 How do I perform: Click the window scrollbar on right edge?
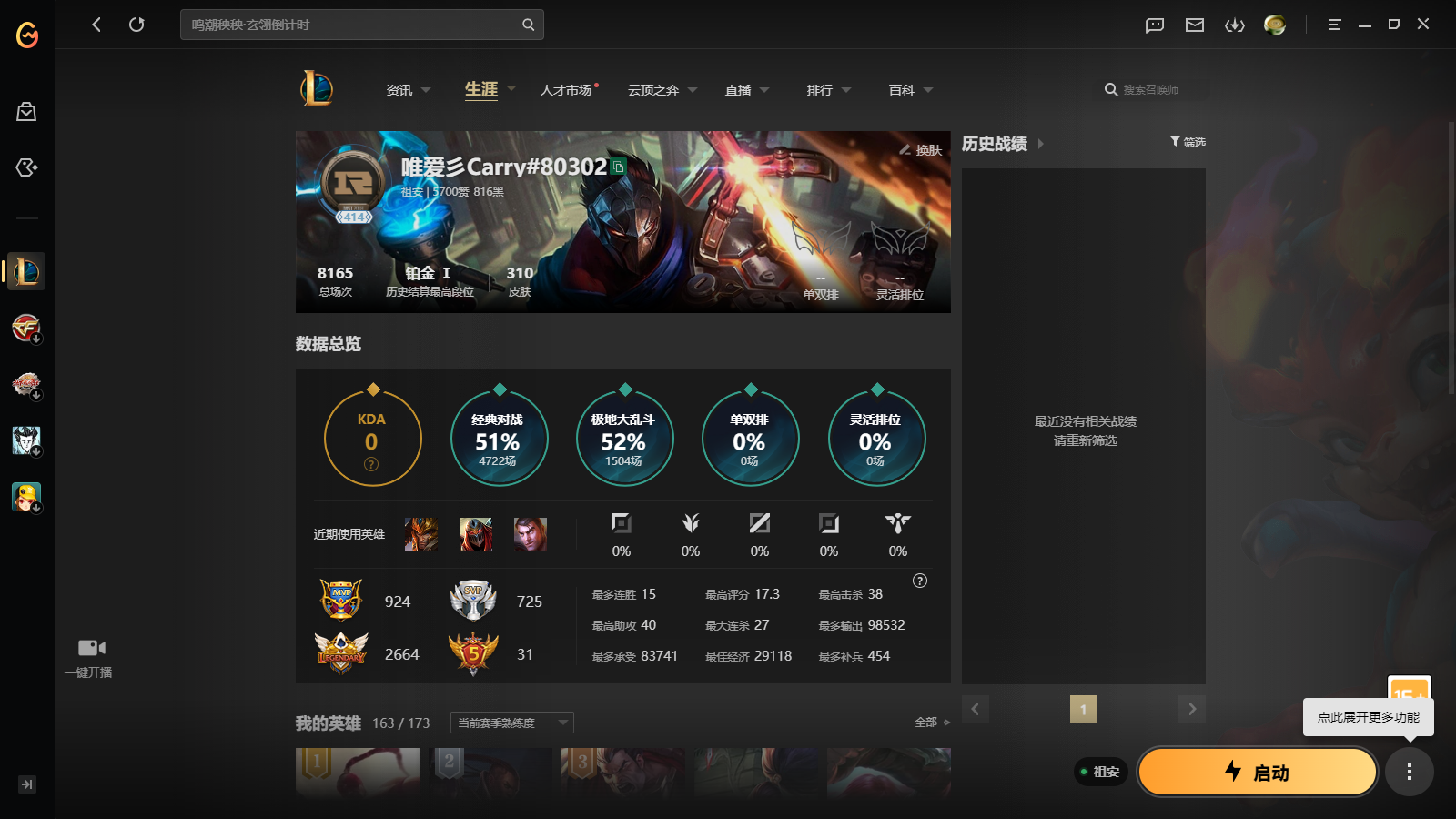[x=1451, y=257]
